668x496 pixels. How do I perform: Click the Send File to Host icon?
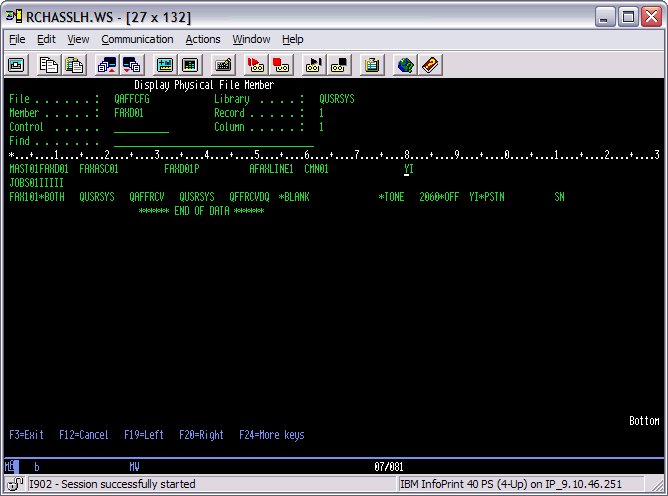[106, 65]
